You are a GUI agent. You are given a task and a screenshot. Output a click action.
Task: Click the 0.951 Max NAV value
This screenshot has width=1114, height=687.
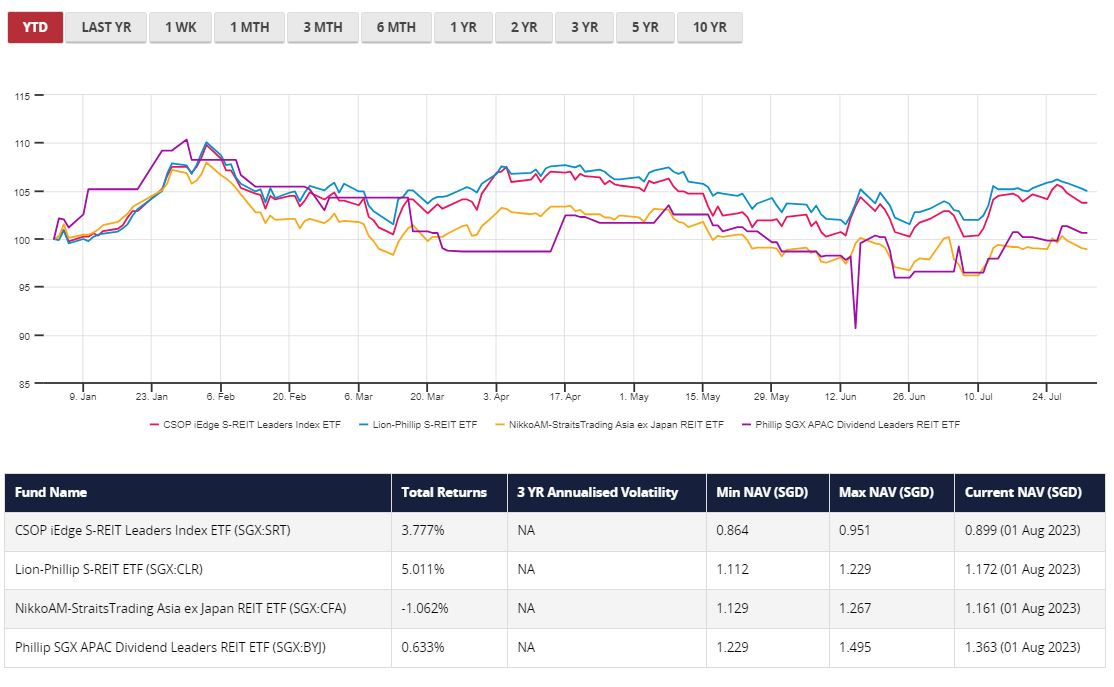[x=855, y=531]
